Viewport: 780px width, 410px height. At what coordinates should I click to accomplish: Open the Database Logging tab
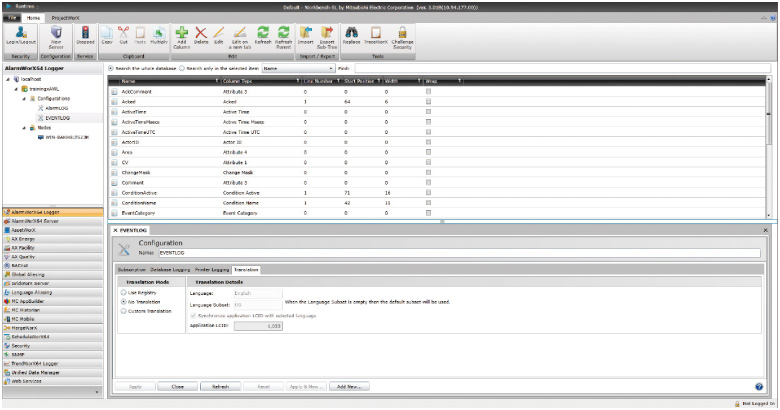point(170,270)
